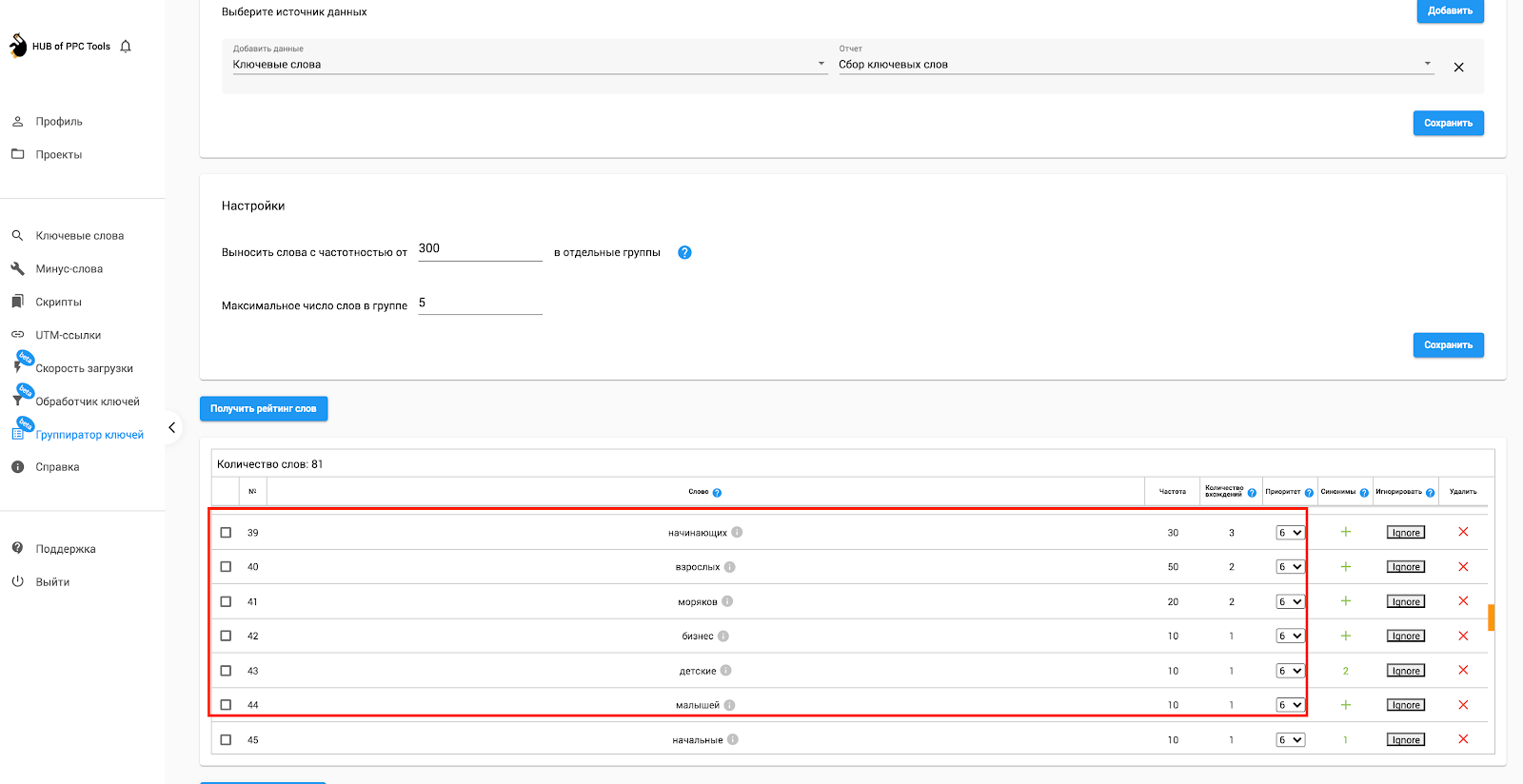
Task: Expand the Добавить данные dropdown
Action: point(529,64)
